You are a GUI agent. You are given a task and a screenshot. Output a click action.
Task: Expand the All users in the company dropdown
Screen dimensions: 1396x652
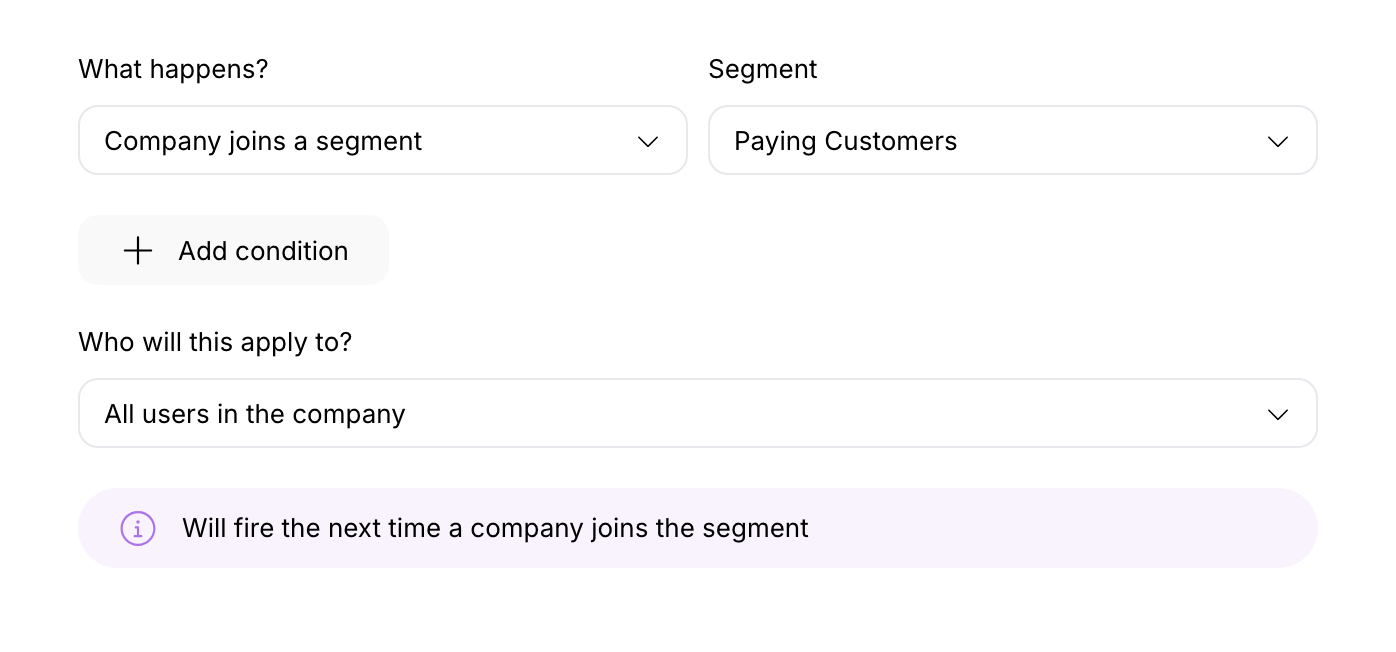pyautogui.click(x=698, y=412)
